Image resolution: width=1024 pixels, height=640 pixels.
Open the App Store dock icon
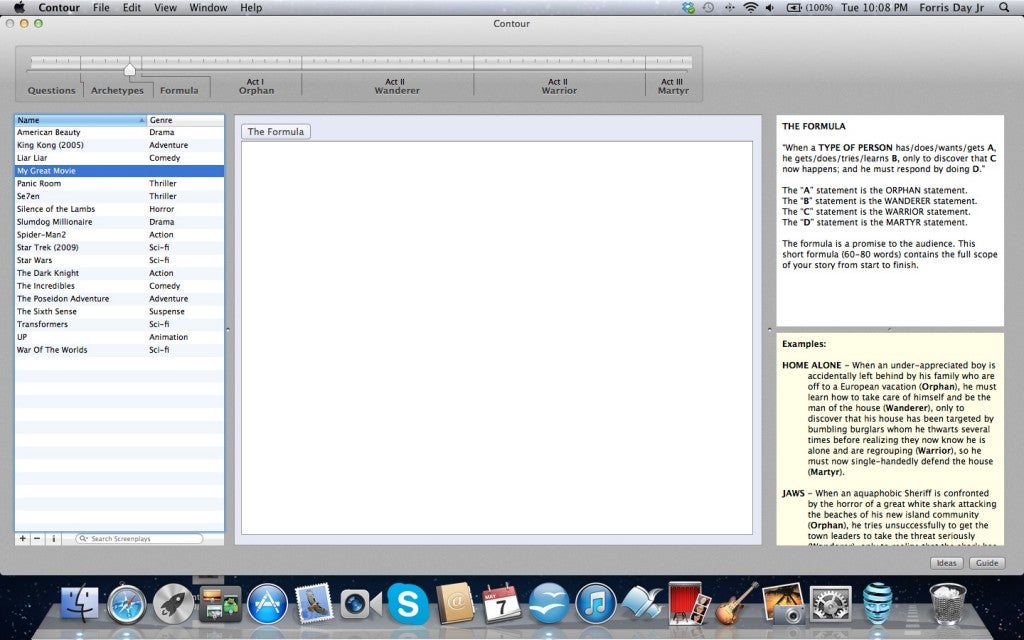point(267,604)
